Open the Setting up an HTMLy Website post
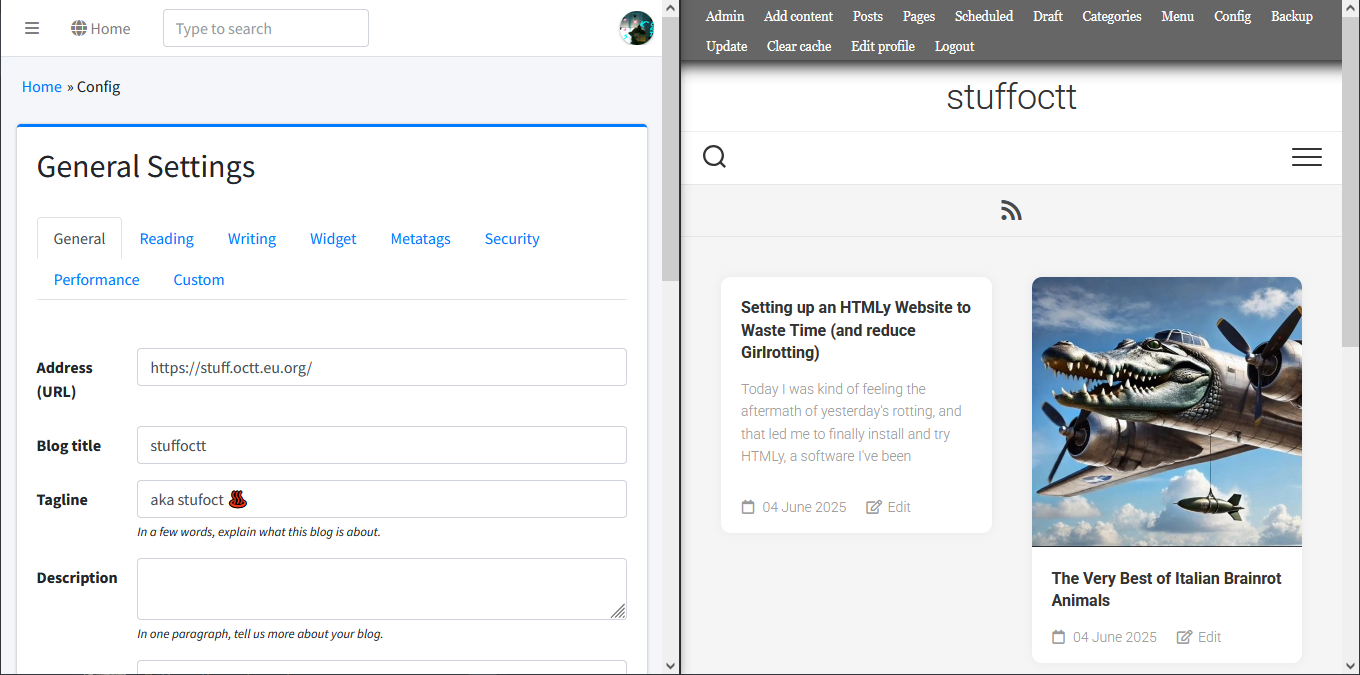 [855, 329]
